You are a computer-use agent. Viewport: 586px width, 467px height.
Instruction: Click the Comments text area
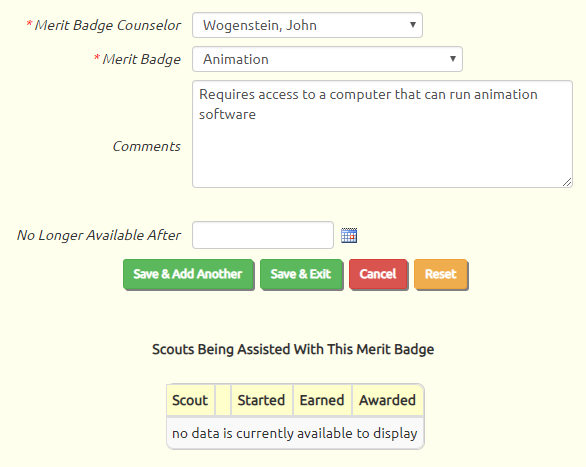pyautogui.click(x=382, y=134)
